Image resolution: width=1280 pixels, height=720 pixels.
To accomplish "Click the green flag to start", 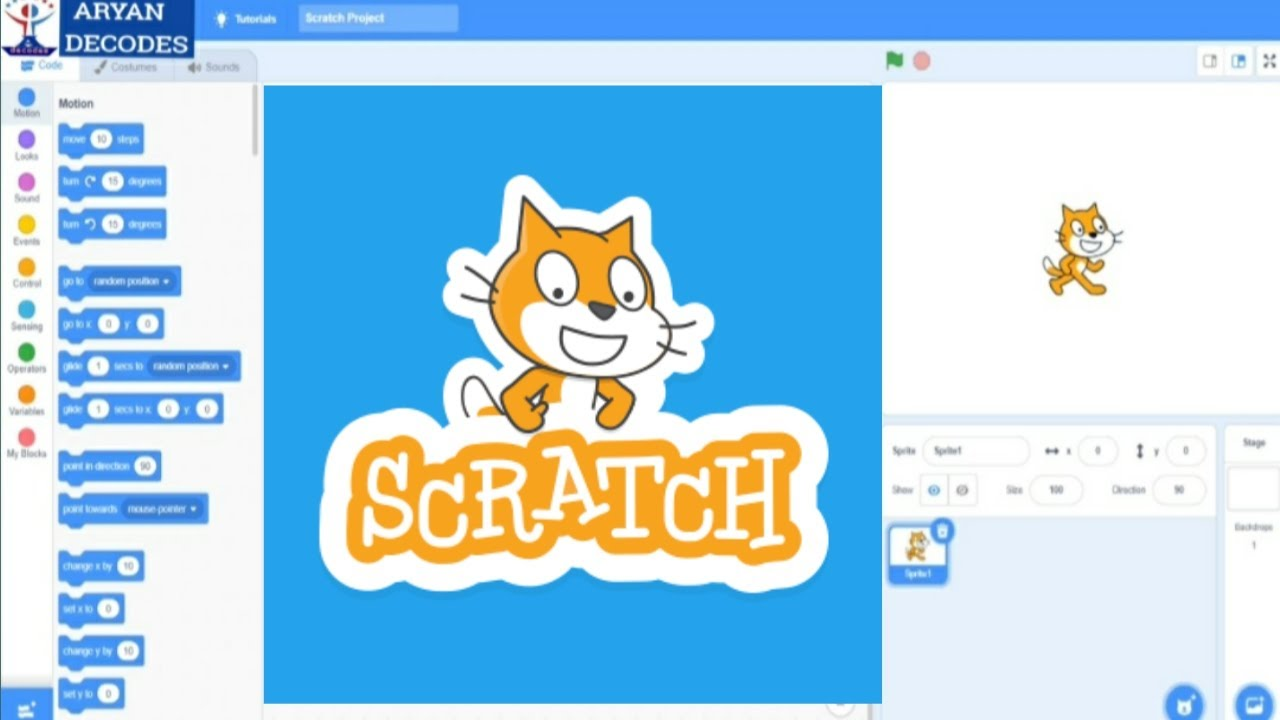I will [x=894, y=61].
